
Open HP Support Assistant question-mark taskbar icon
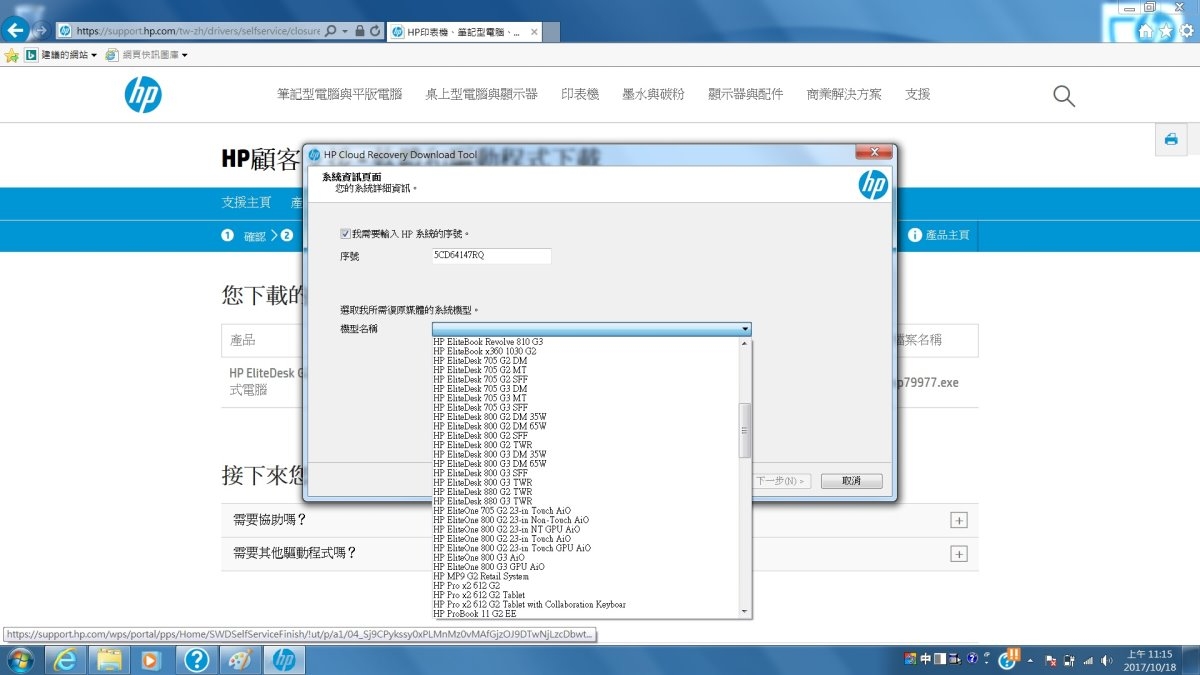[197, 660]
